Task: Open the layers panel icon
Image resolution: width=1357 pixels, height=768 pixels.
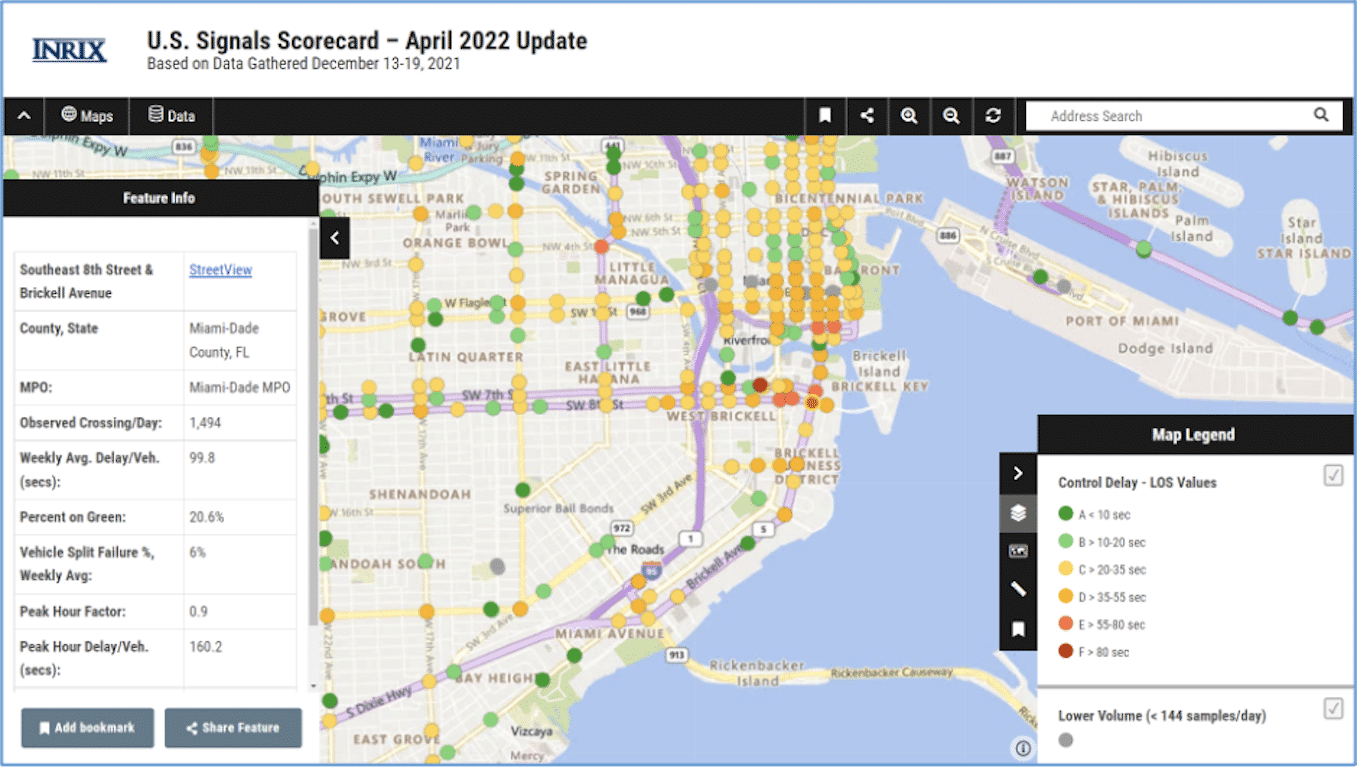Action: click(1018, 513)
